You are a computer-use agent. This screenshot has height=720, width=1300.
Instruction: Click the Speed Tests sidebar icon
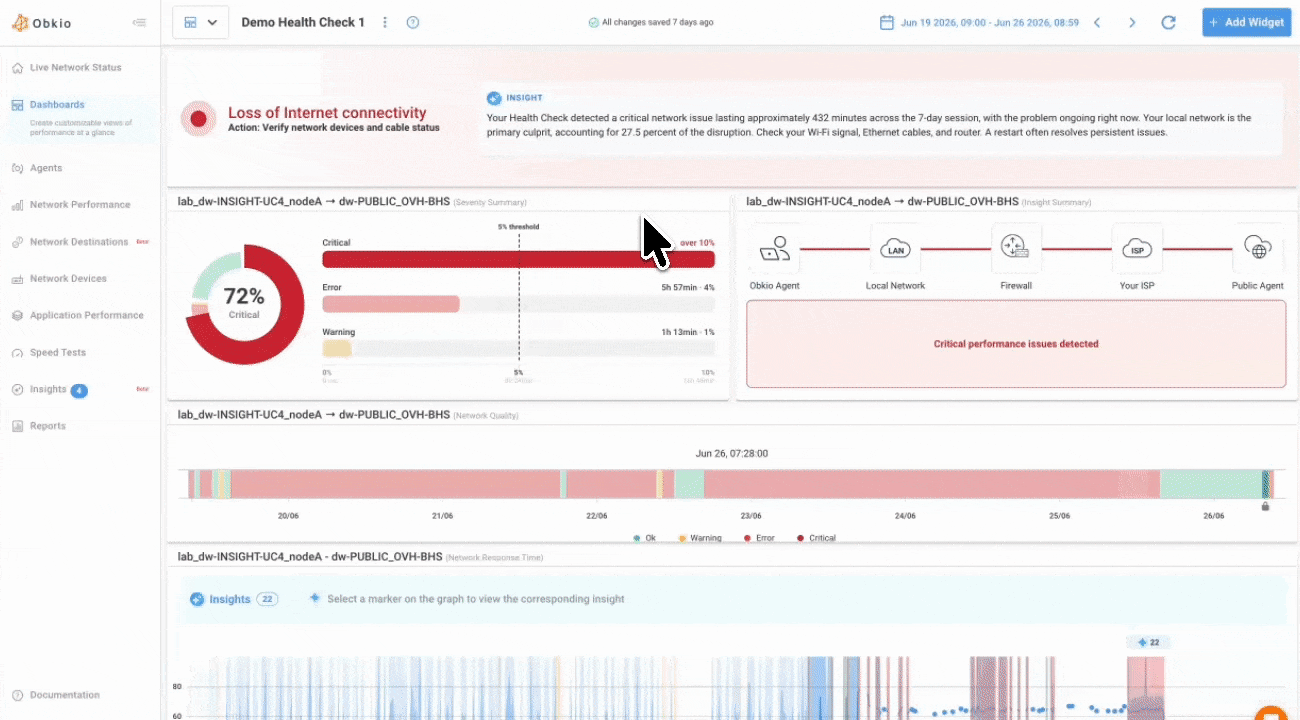[17, 353]
